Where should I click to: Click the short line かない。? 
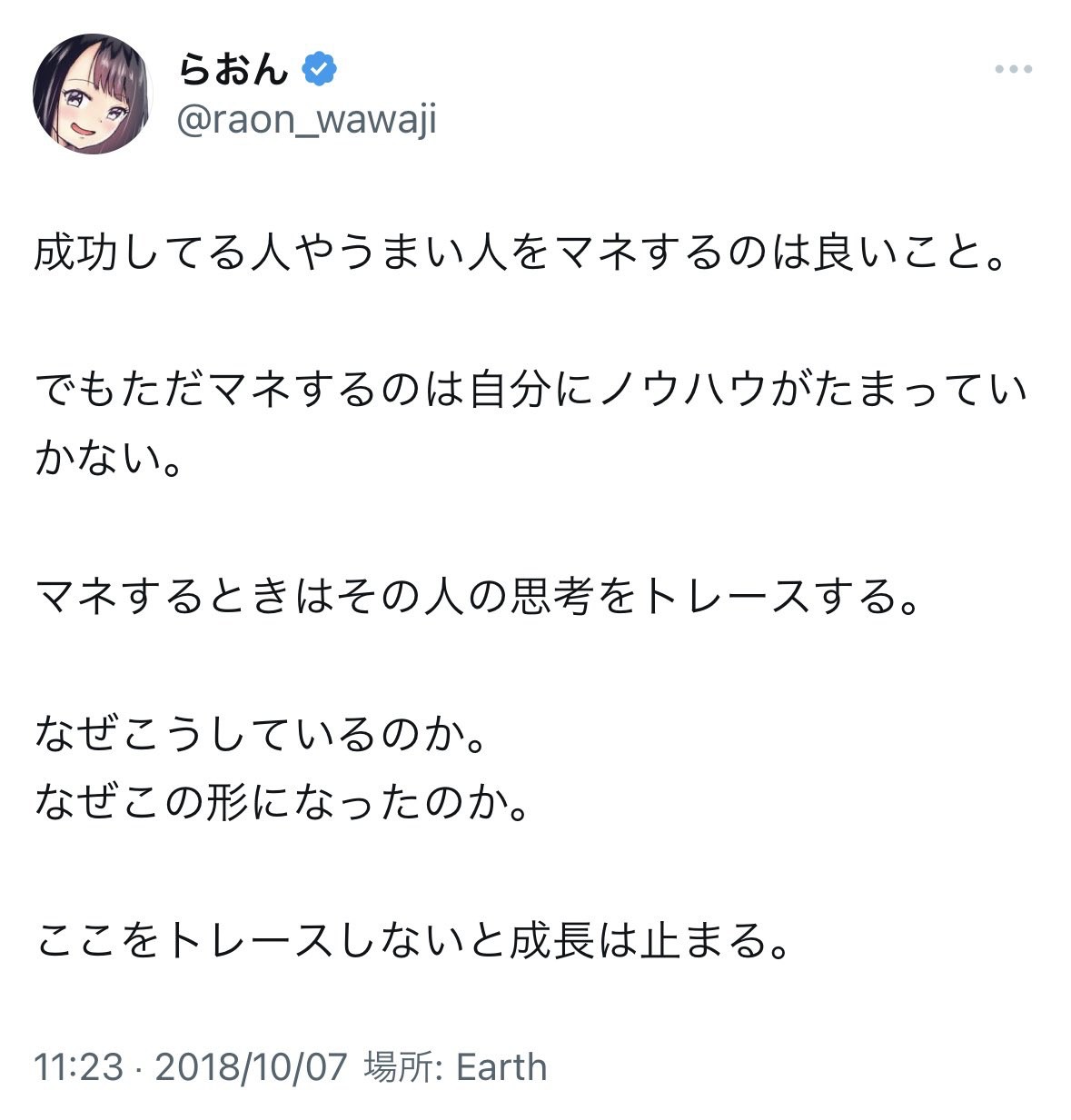[108, 459]
